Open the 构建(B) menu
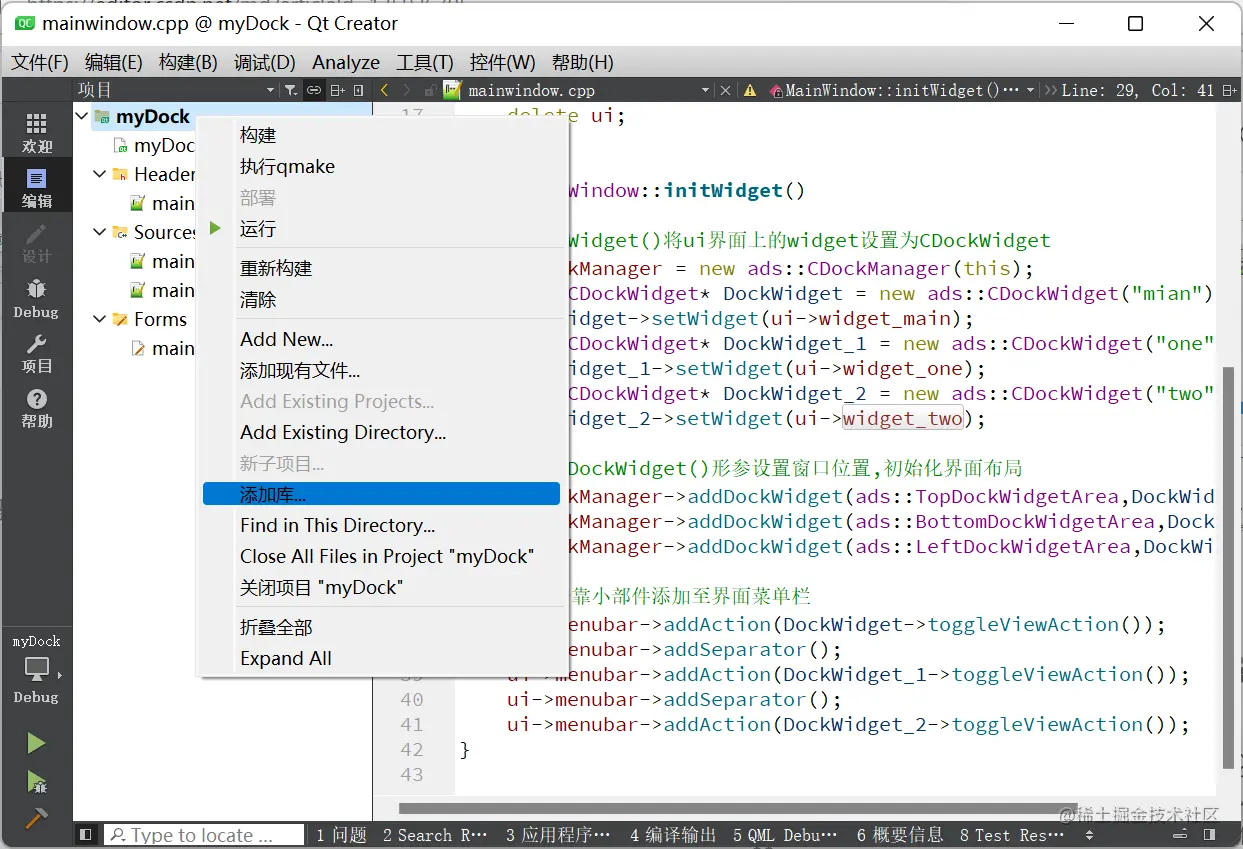1243x849 pixels. tap(188, 62)
